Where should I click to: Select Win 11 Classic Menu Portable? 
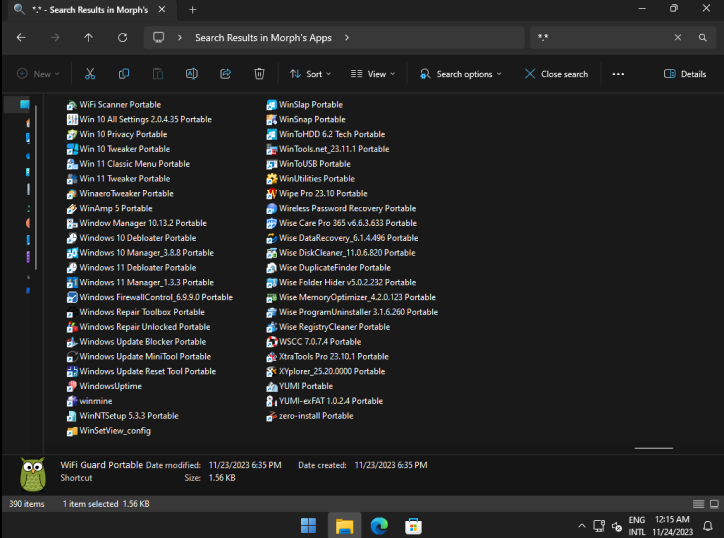tap(128, 164)
